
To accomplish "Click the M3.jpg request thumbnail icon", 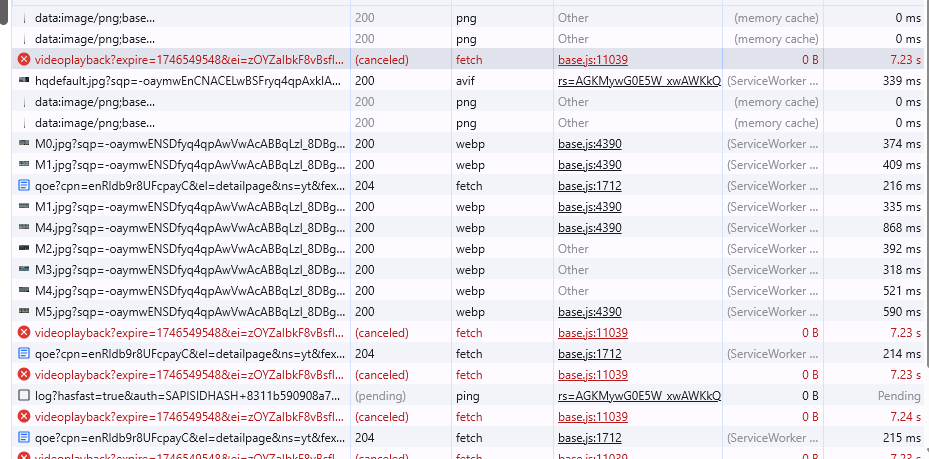I will pyautogui.click(x=24, y=269).
